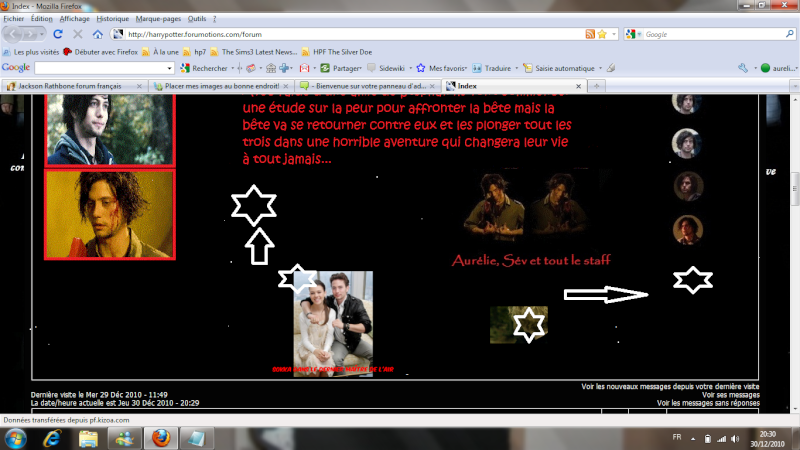The image size is (800, 450).
Task: Click Voir les messages sans réponses link
Action: 708,403
